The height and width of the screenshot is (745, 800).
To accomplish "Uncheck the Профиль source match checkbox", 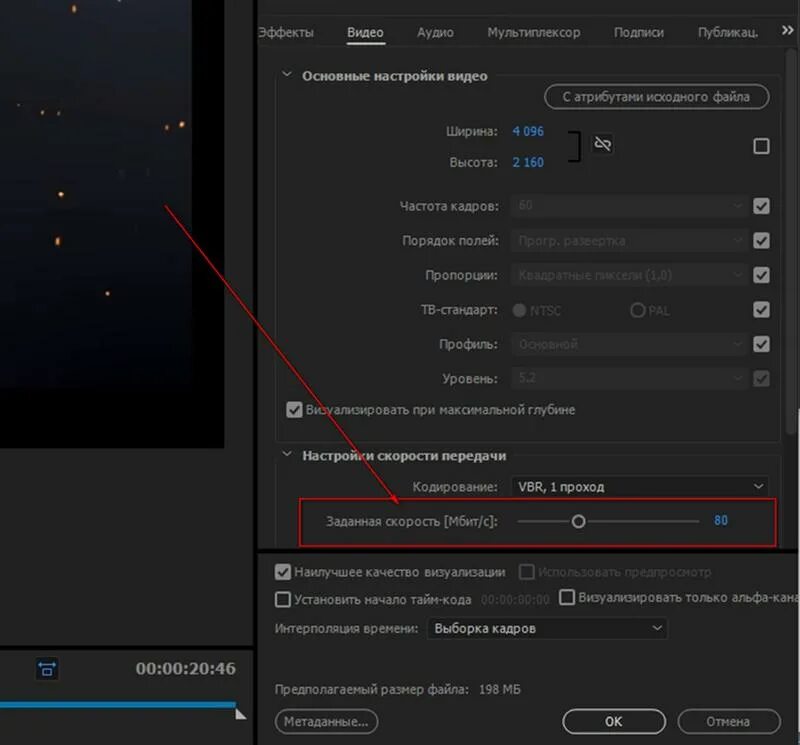I will click(761, 344).
